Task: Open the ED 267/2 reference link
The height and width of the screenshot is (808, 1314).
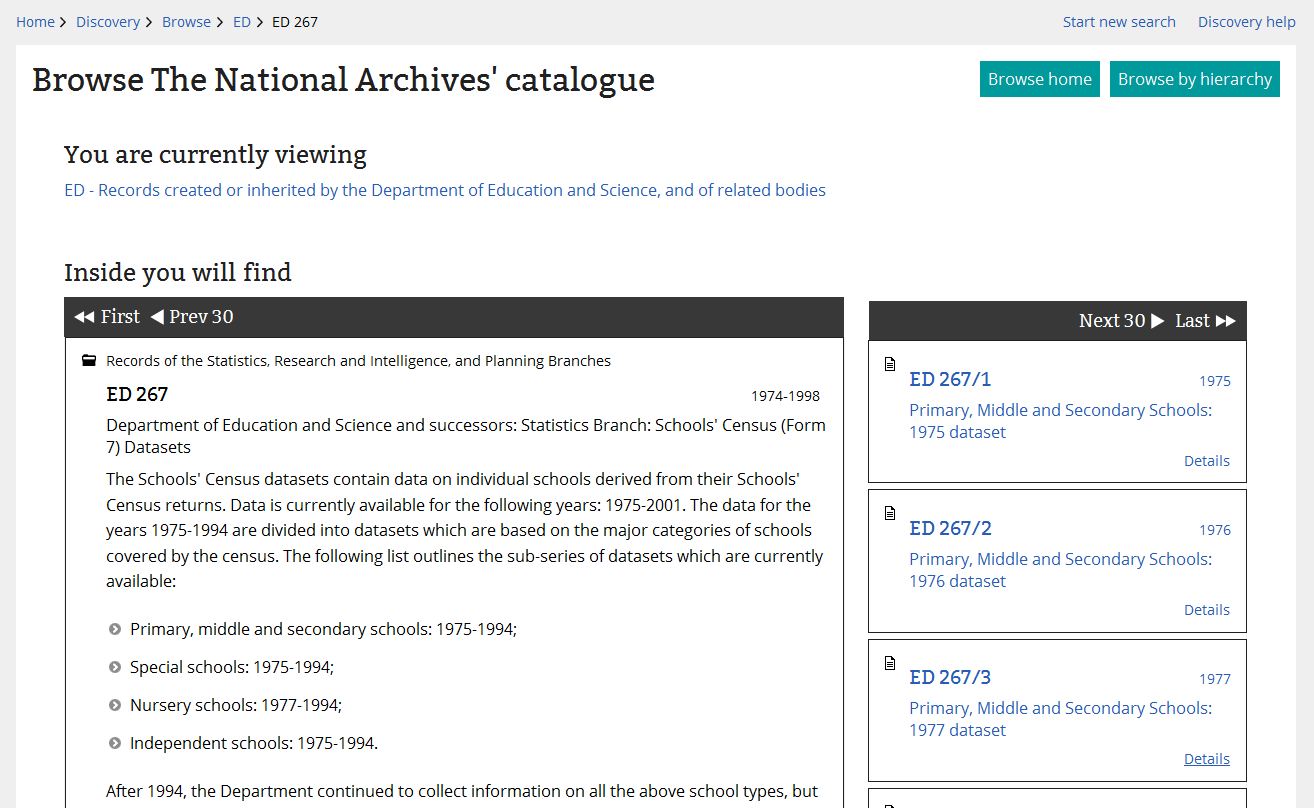Action: coord(950,528)
